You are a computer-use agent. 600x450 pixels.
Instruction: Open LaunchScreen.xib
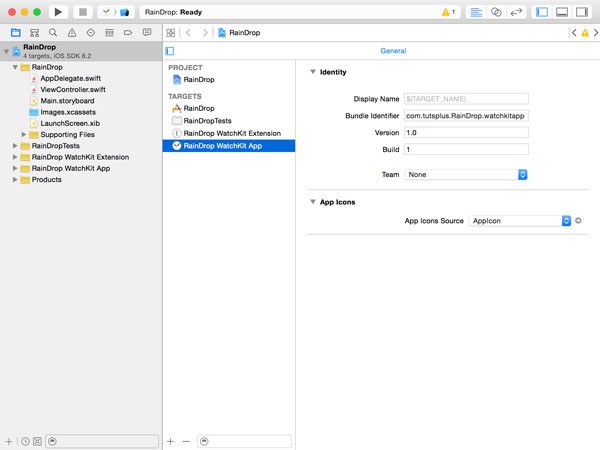pyautogui.click(x=70, y=123)
